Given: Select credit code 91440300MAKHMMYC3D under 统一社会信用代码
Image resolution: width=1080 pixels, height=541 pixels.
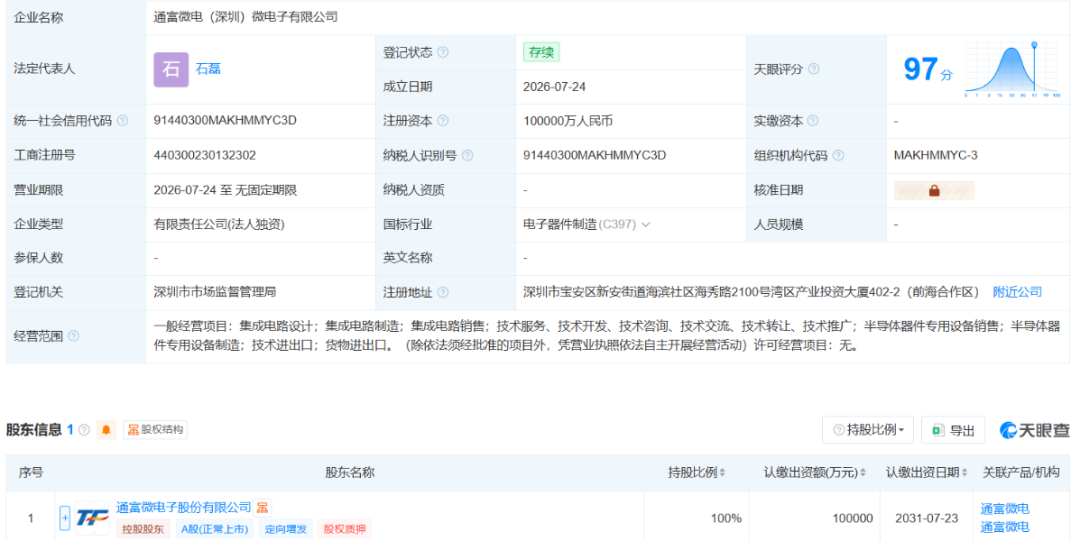Looking at the screenshot, I should point(225,121).
